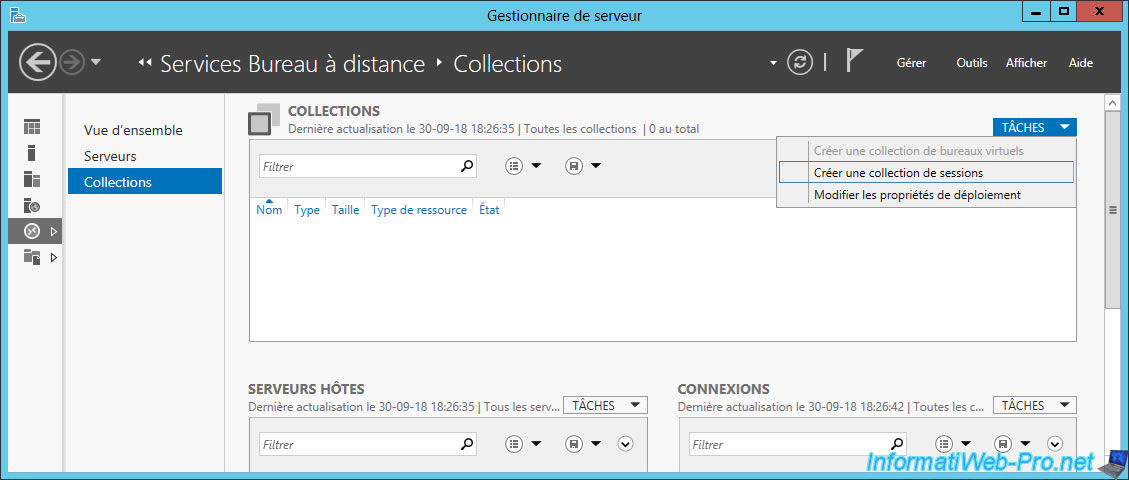Click the refresh icon in header
This screenshot has width=1129, height=480.
tap(799, 63)
